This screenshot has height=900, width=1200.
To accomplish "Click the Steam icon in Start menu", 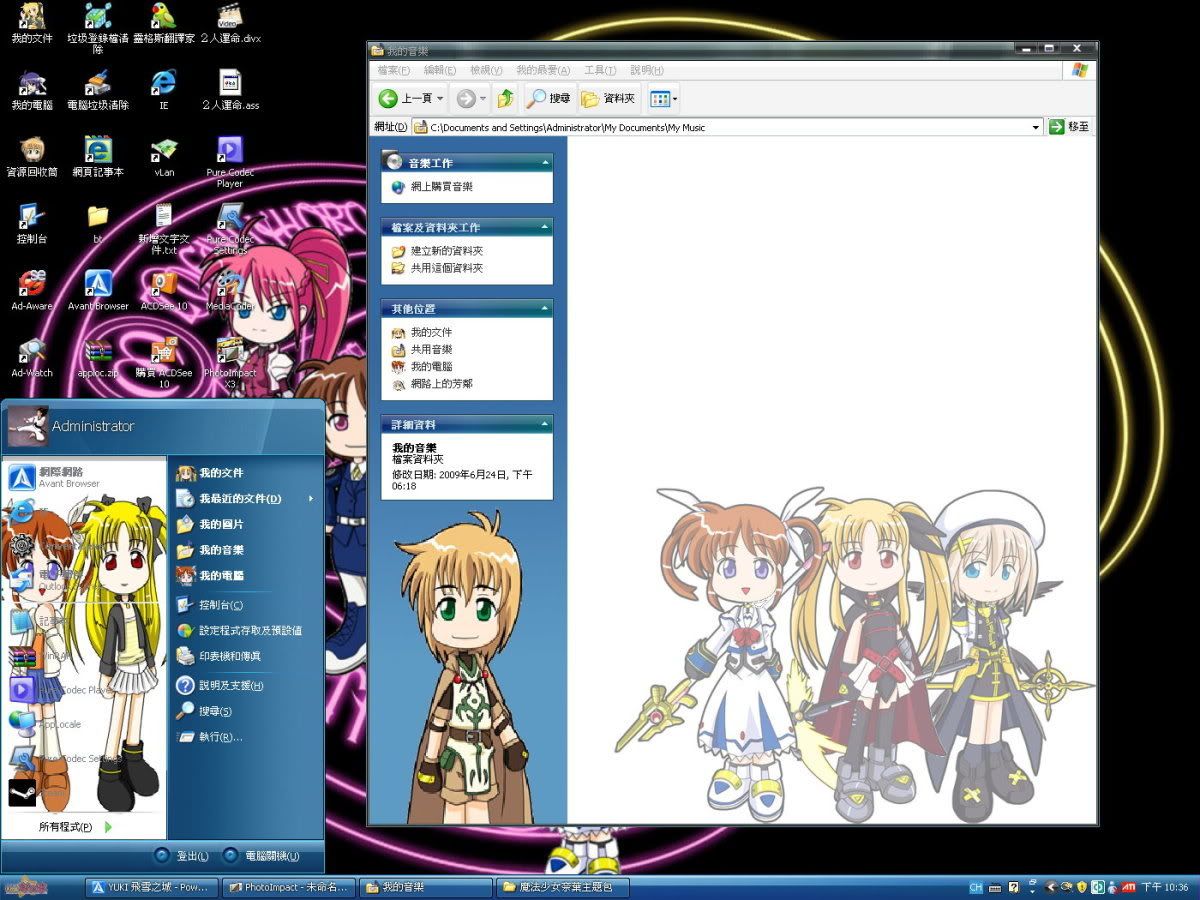I will [22, 792].
